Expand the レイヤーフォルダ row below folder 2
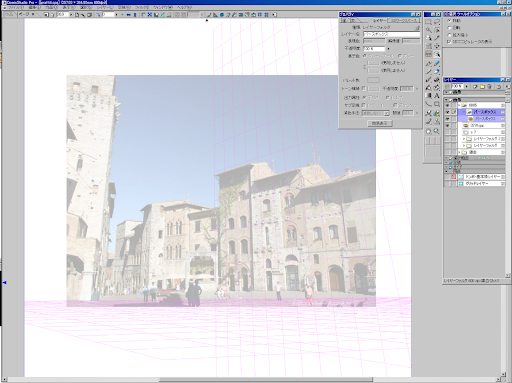This screenshot has height=383, width=512. pyautogui.click(x=464, y=145)
